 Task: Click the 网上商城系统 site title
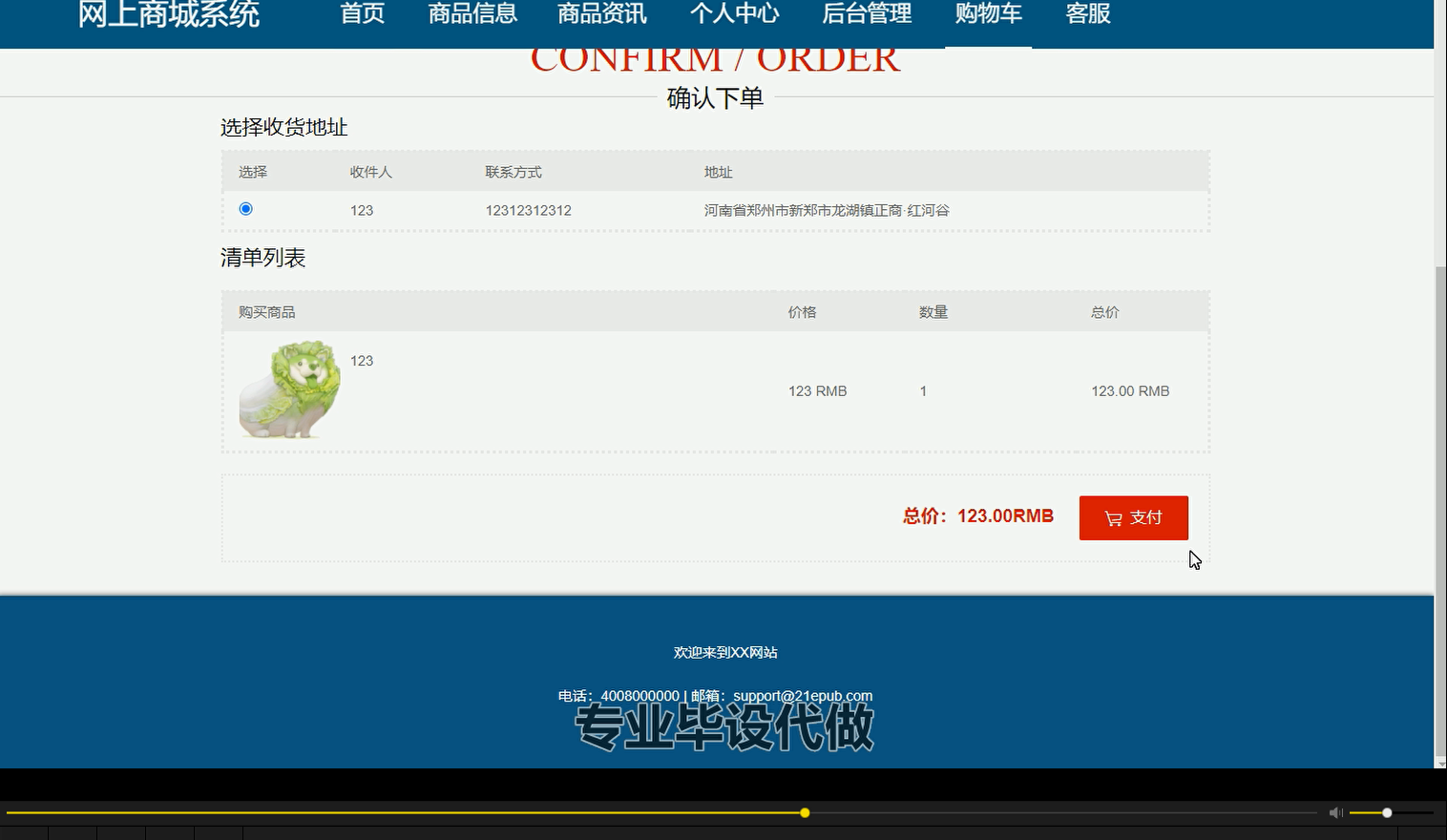tap(169, 14)
